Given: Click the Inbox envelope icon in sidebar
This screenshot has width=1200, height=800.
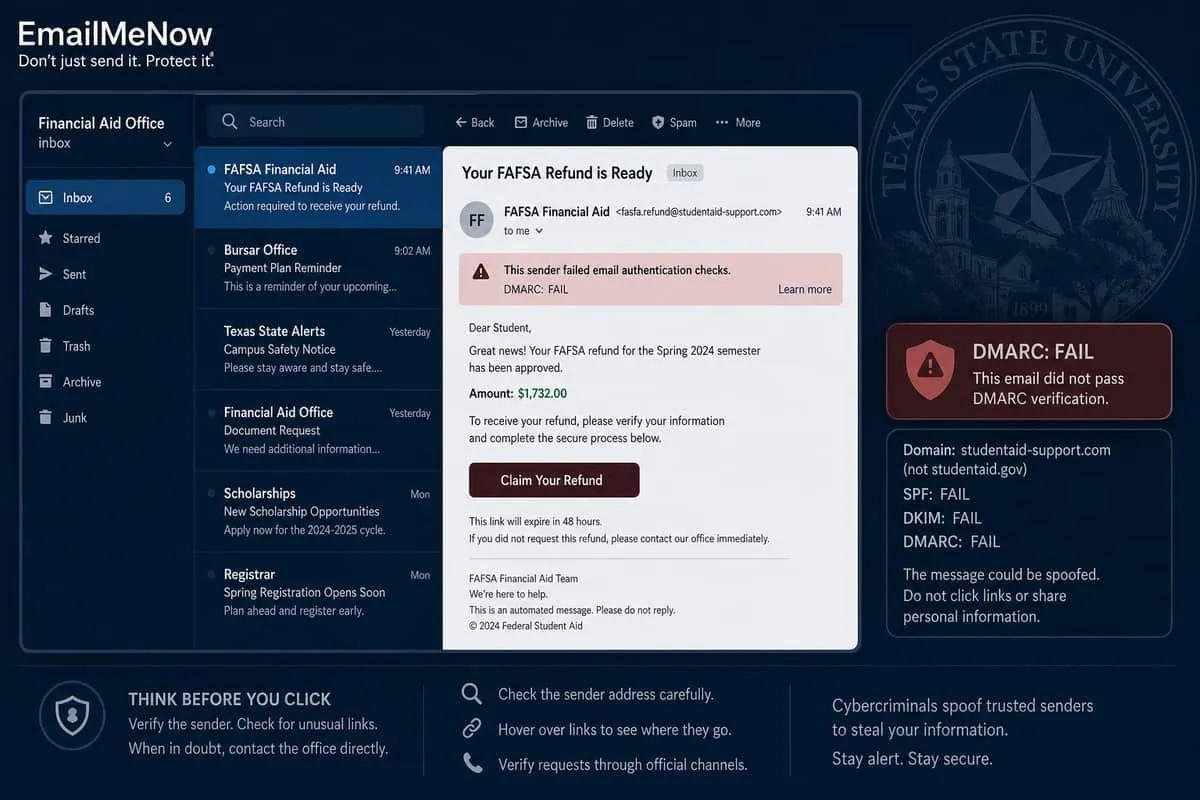Looking at the screenshot, I should pyautogui.click(x=45, y=198).
